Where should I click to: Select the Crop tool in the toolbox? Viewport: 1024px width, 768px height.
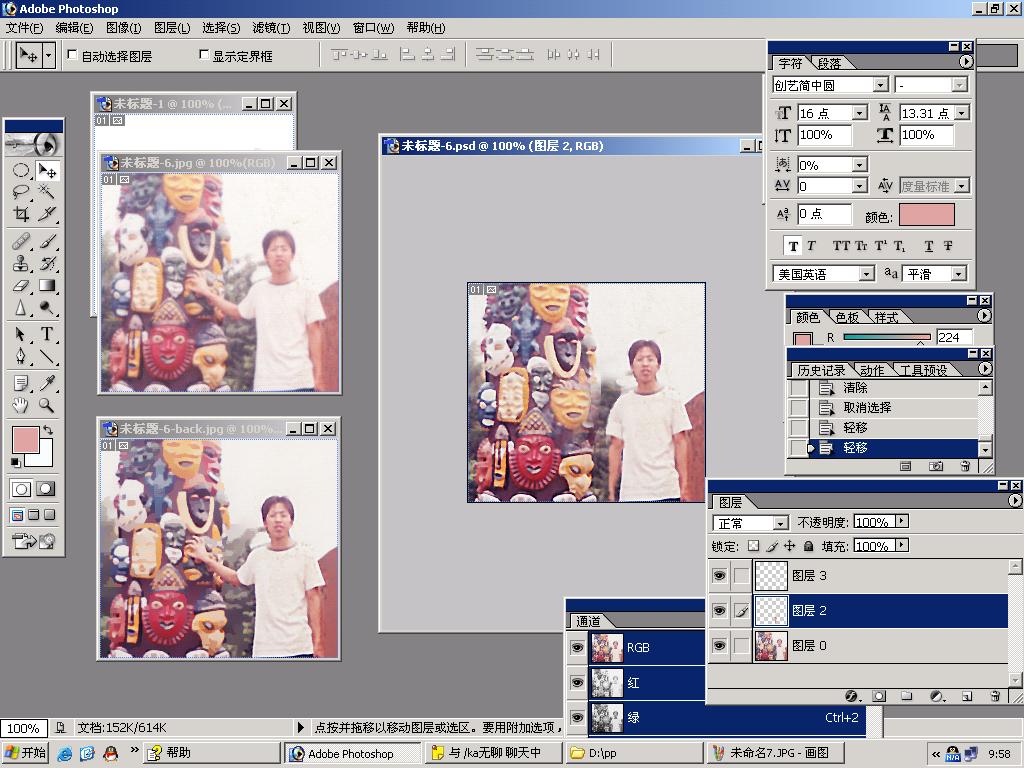[20, 214]
